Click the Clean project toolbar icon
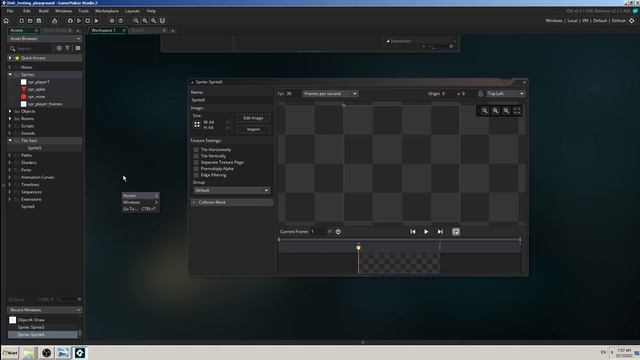640x360 pixels. click(97, 21)
